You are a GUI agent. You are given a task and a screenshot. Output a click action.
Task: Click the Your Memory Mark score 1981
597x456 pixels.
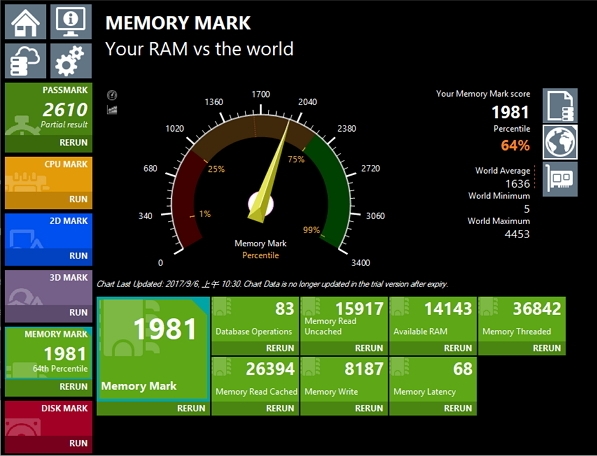pyautogui.click(x=510, y=112)
